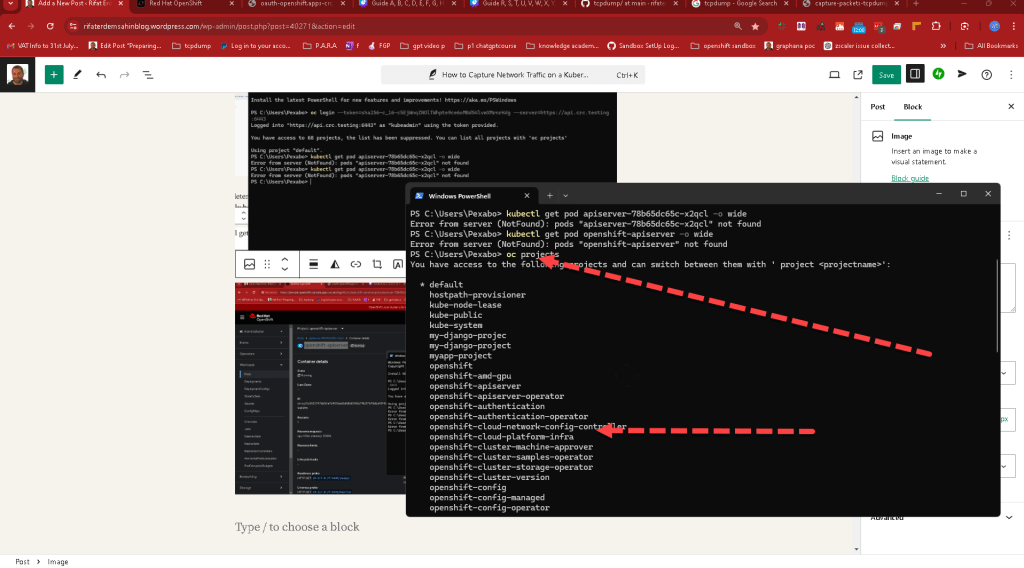
Task: Bookmark this page with the star icon
Action: point(756,26)
